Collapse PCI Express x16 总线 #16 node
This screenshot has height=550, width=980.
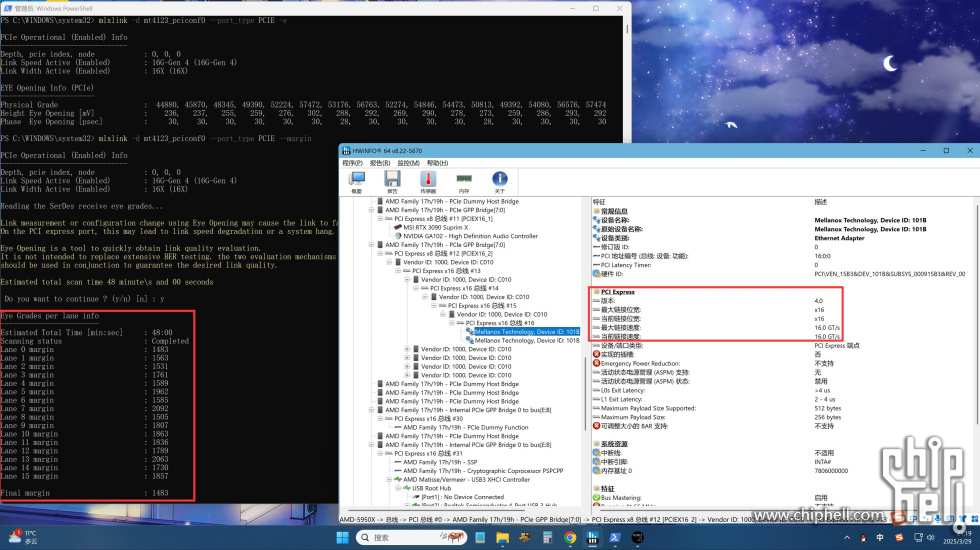pos(451,323)
